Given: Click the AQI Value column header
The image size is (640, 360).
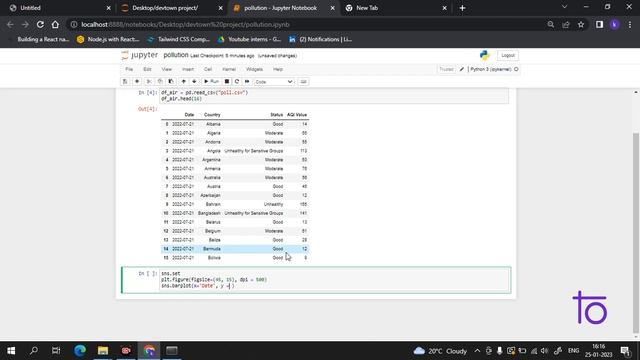Looking at the screenshot, I should (x=297, y=115).
